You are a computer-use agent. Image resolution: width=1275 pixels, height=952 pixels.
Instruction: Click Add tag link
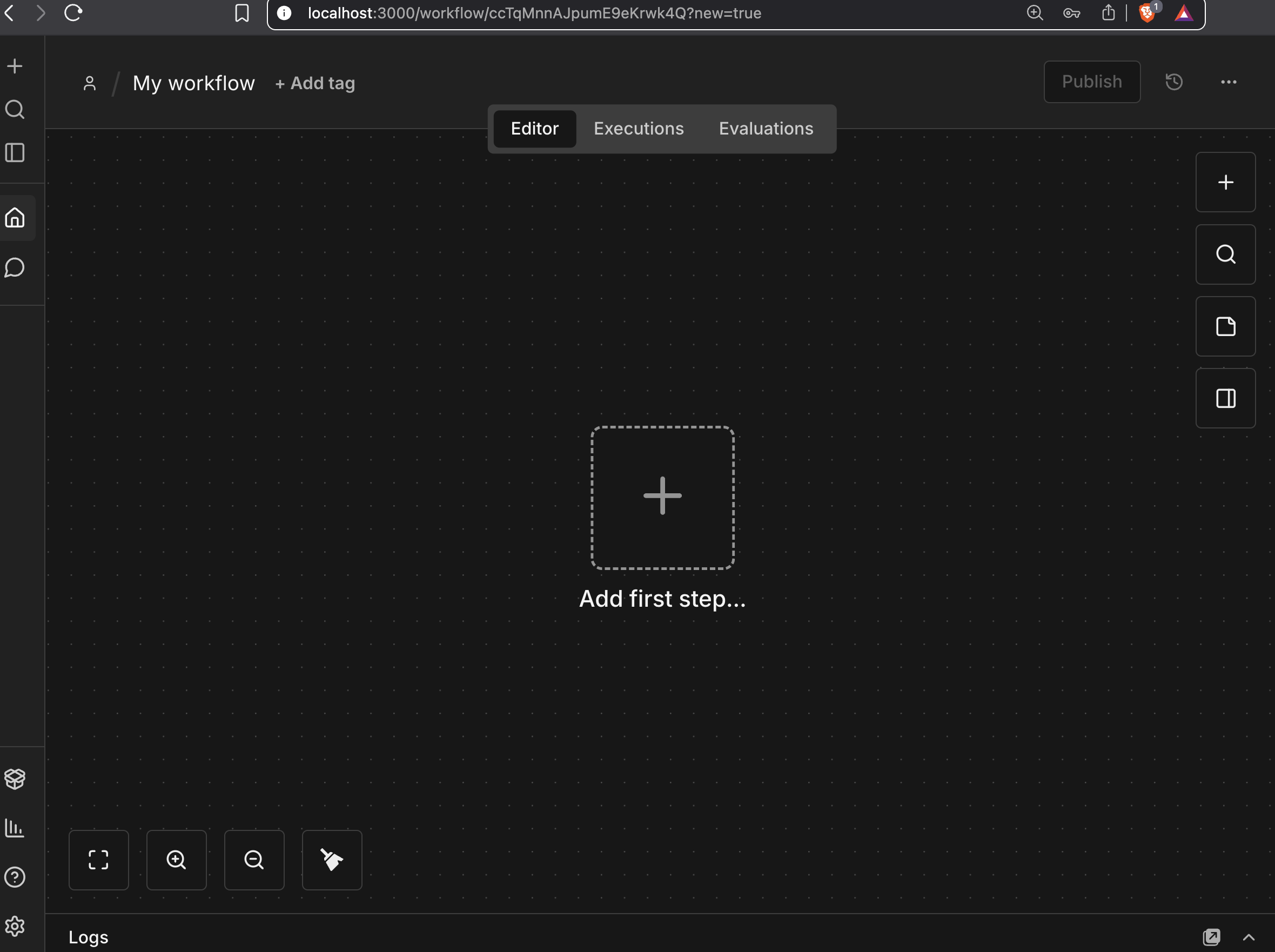[x=315, y=84]
